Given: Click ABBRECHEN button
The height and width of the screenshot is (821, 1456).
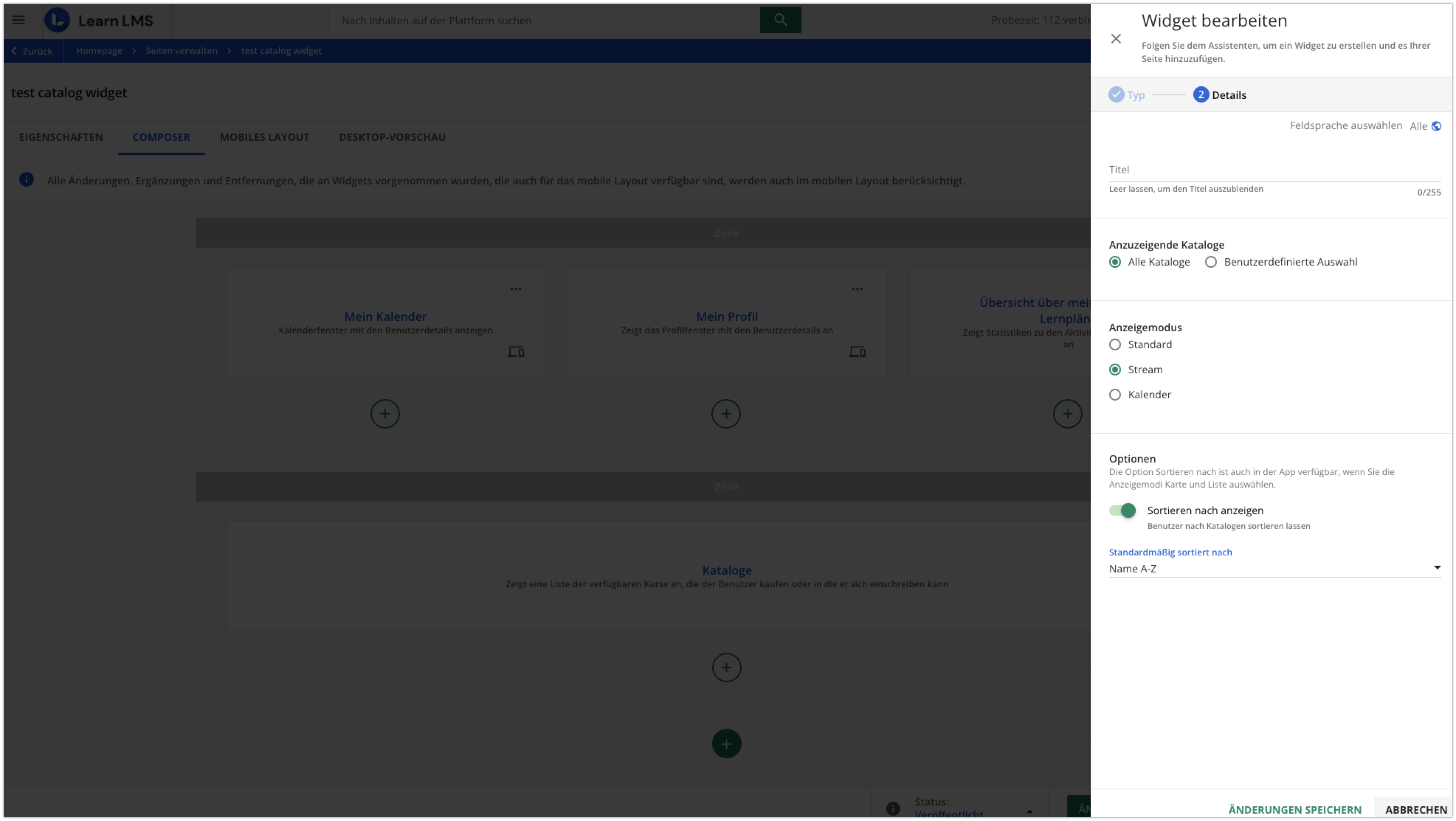Looking at the screenshot, I should [x=1416, y=809].
